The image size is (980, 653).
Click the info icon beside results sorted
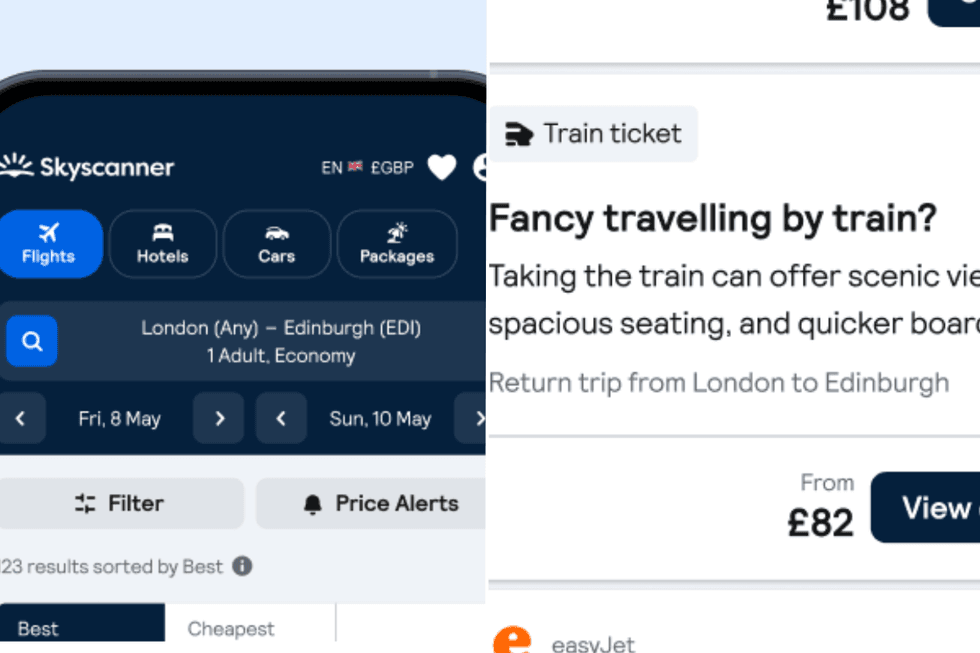point(242,566)
